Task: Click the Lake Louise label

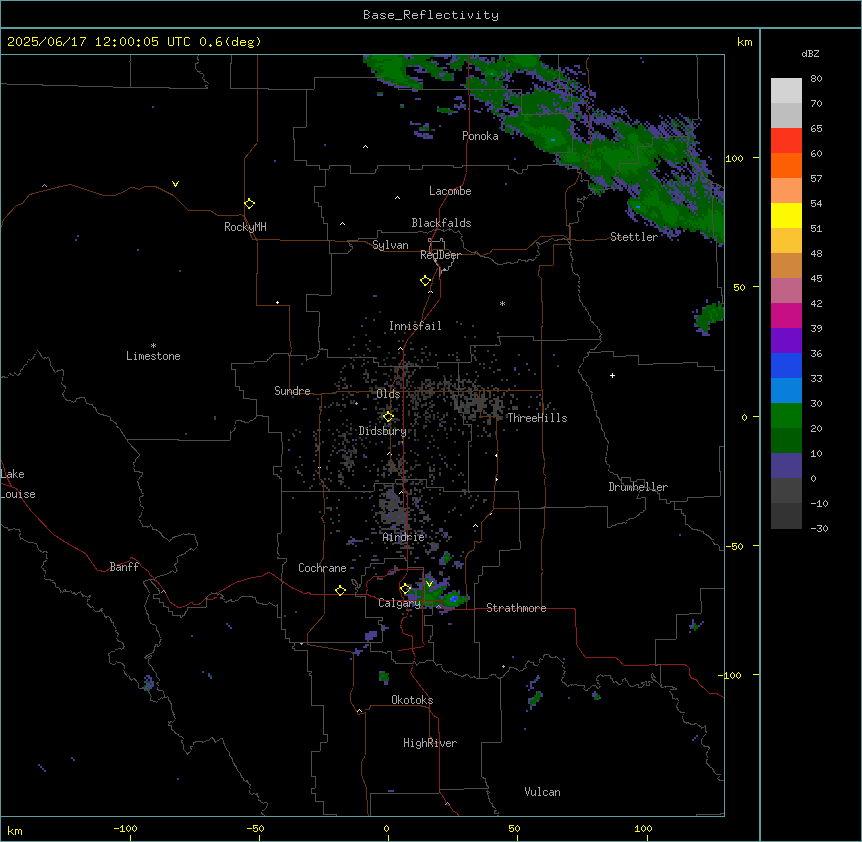Action: [18, 484]
